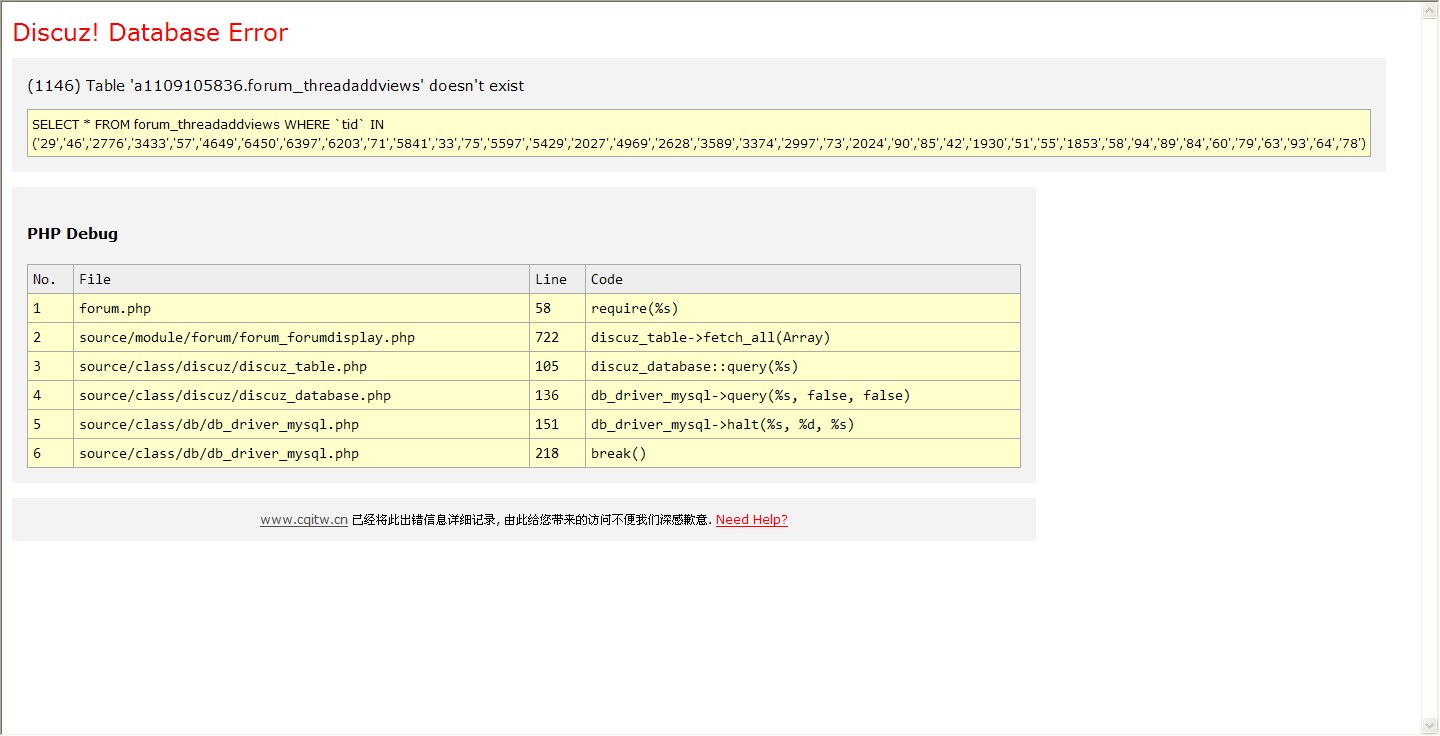The height and width of the screenshot is (736, 1440).
Task: Click row number 5 cell
Action: (50, 424)
